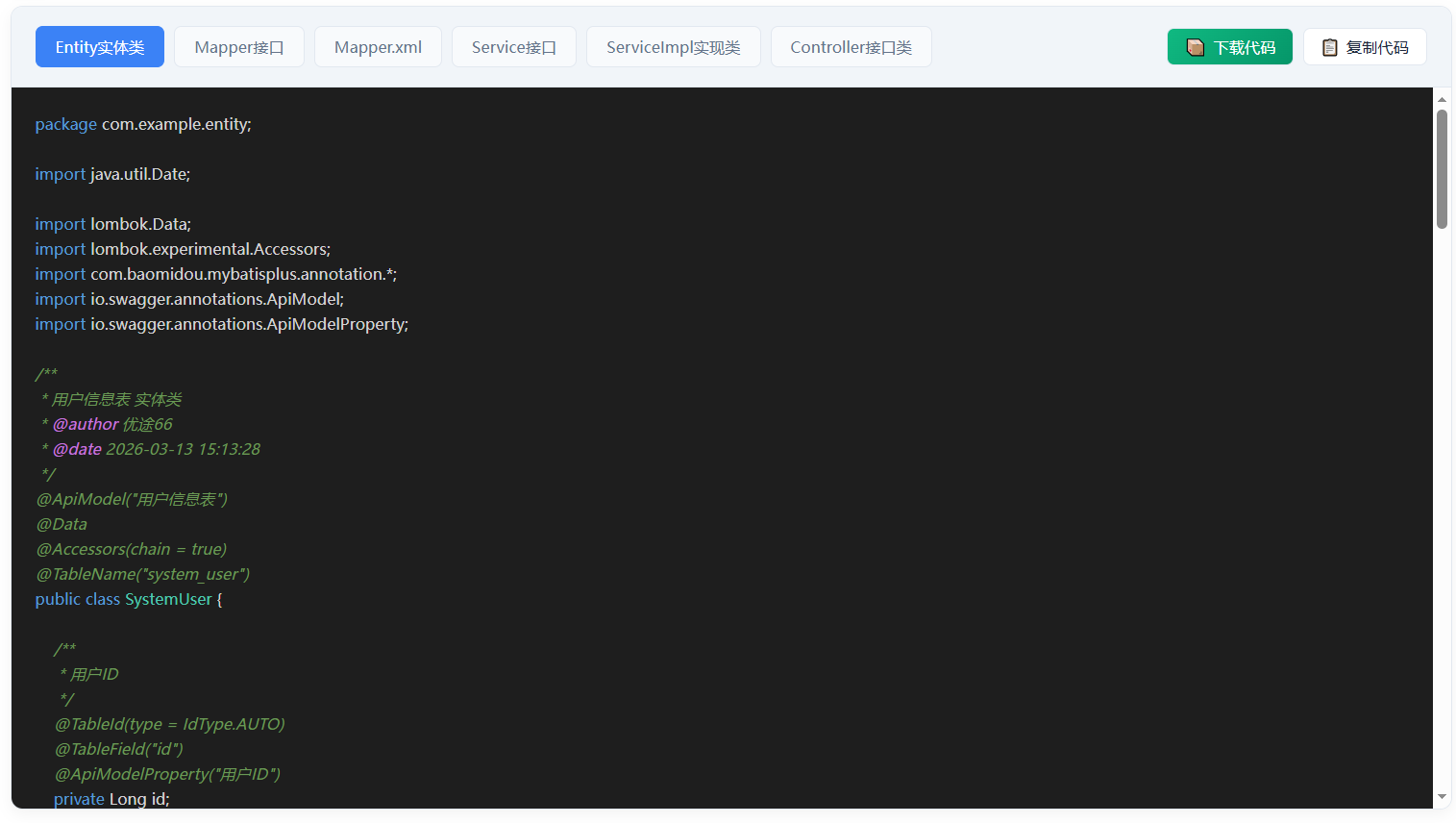1456x823 pixels.
Task: Download the generated code with 下载代码
Action: (x=1229, y=47)
